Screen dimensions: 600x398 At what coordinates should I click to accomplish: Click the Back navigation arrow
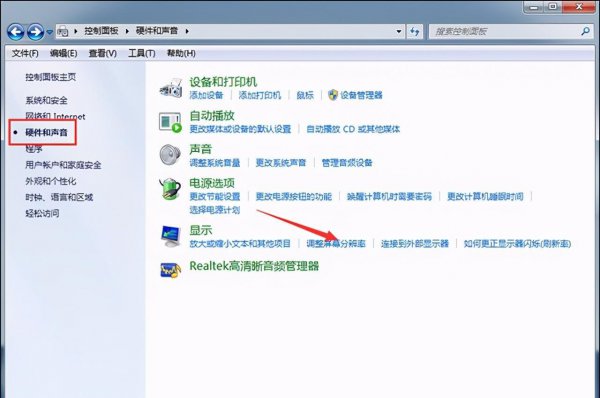click(x=16, y=32)
